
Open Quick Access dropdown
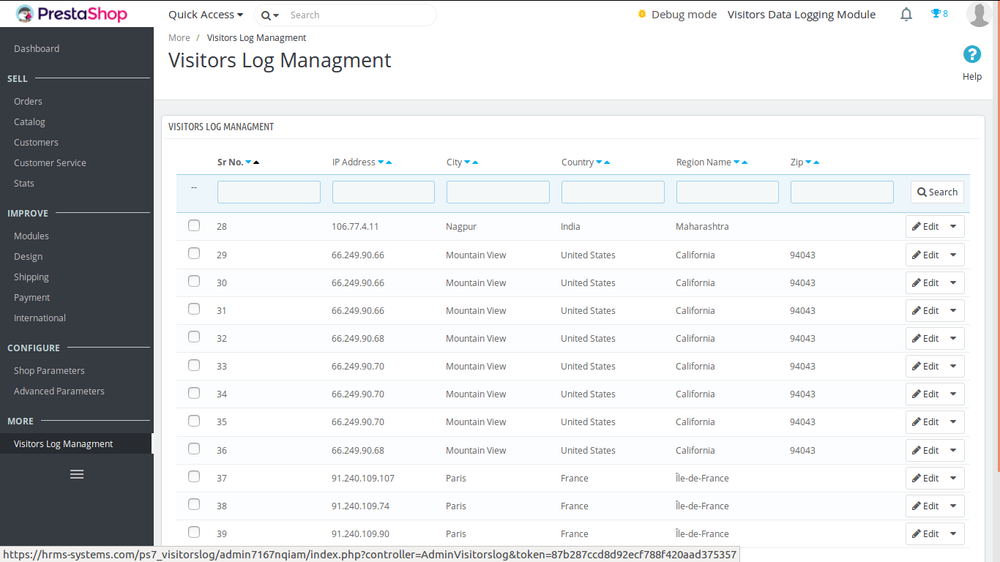click(205, 15)
